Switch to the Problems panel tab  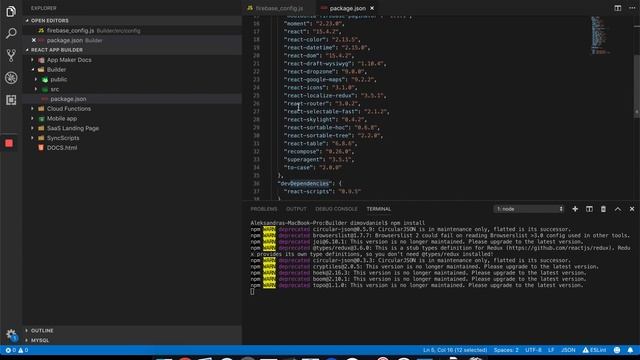coord(264,209)
